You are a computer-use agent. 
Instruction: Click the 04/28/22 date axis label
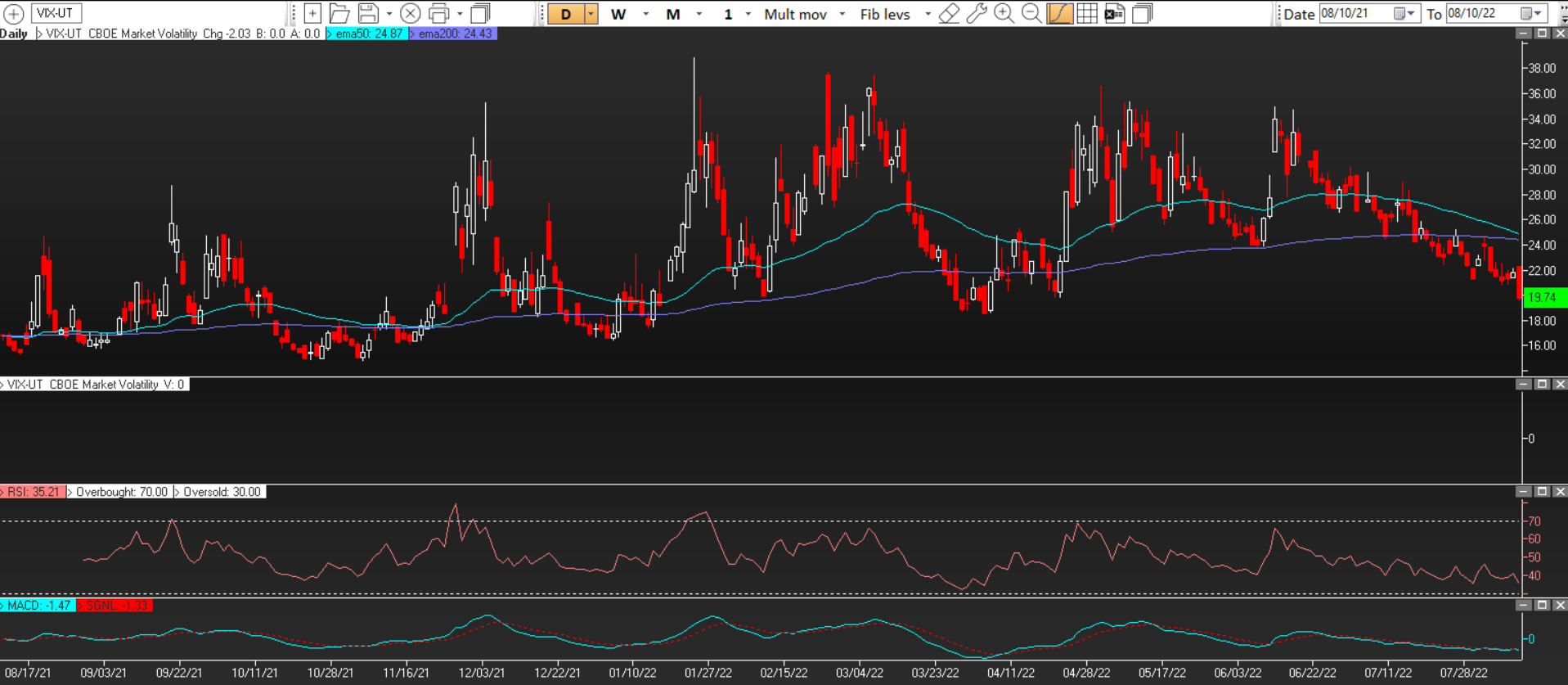[1086, 673]
